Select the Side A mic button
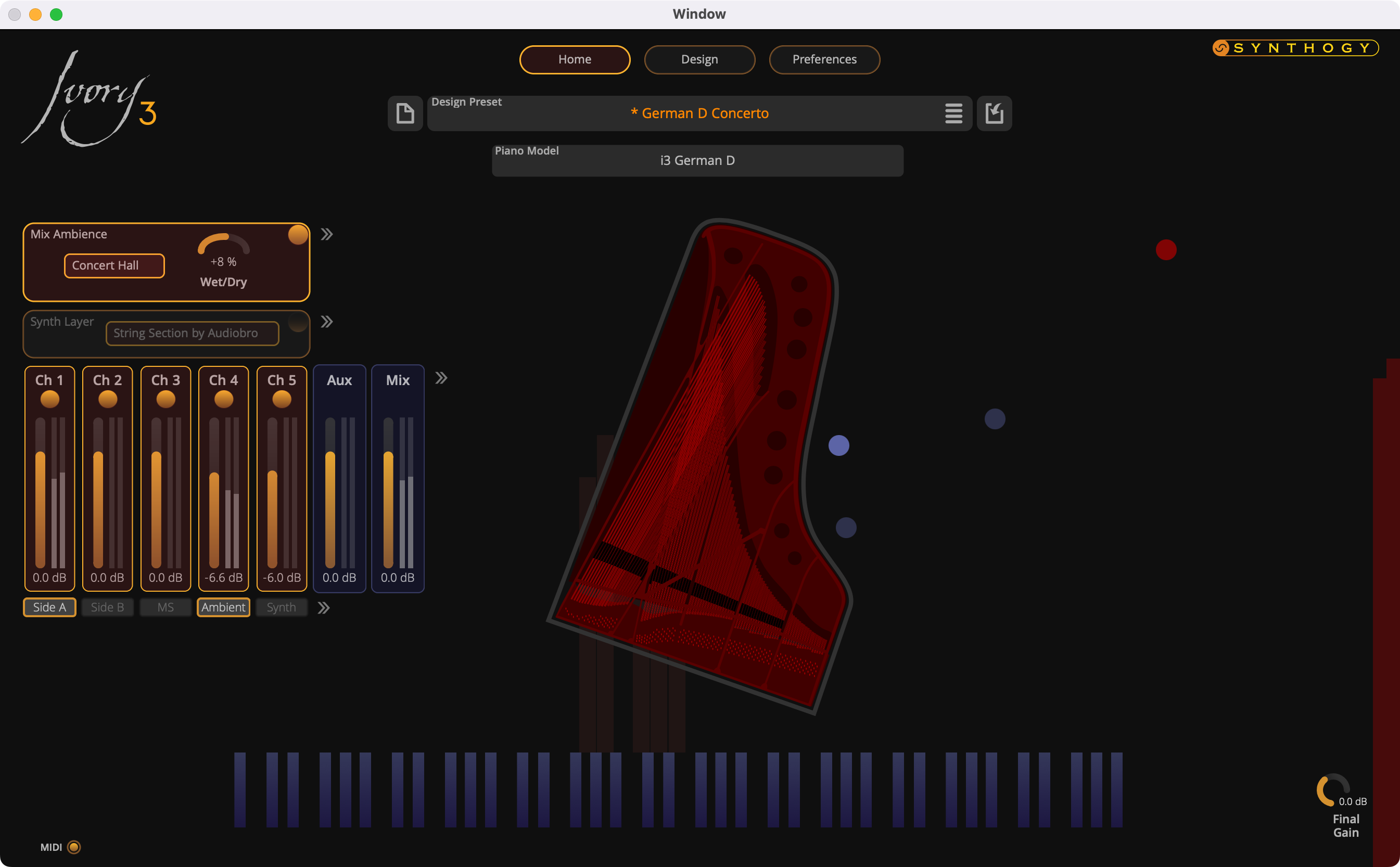 [49, 607]
